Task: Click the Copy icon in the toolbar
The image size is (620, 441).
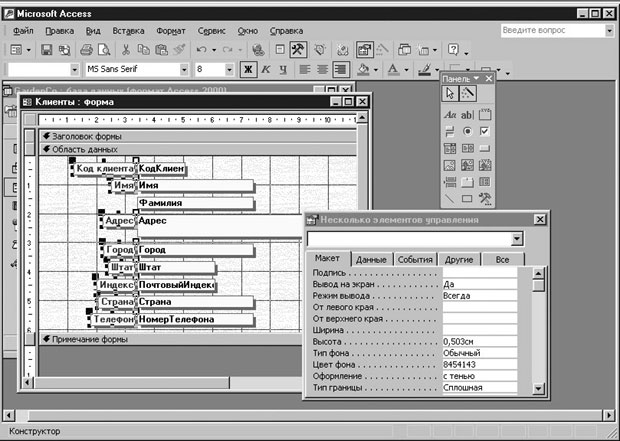Action: 143,50
